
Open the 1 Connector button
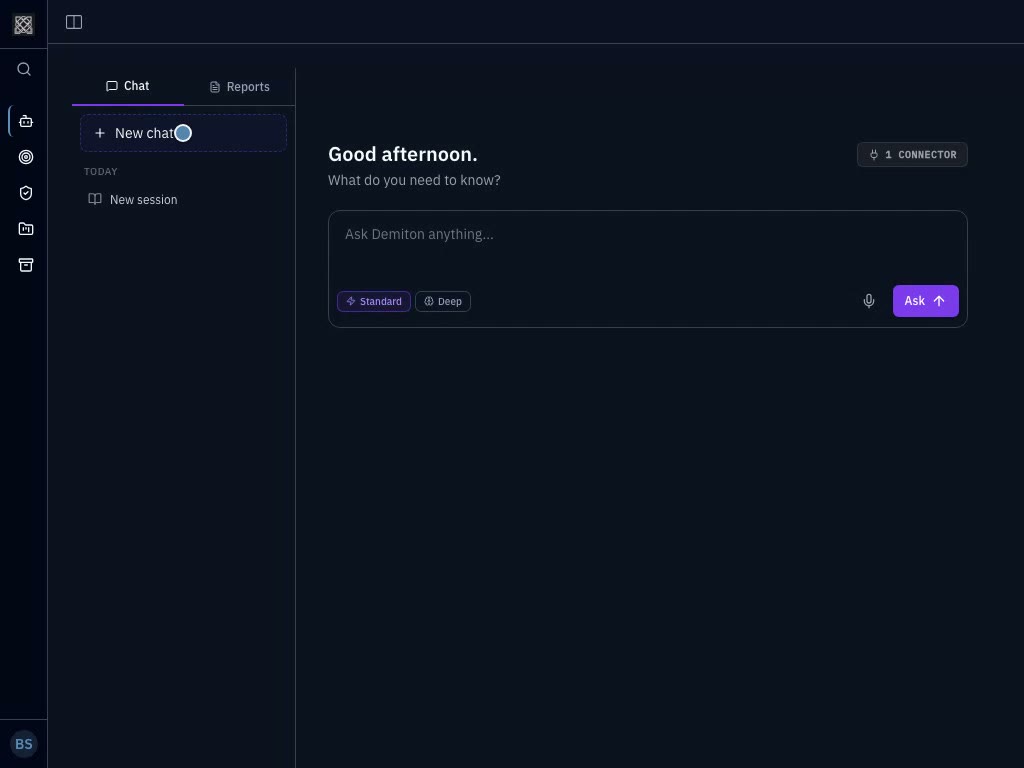[x=912, y=155]
